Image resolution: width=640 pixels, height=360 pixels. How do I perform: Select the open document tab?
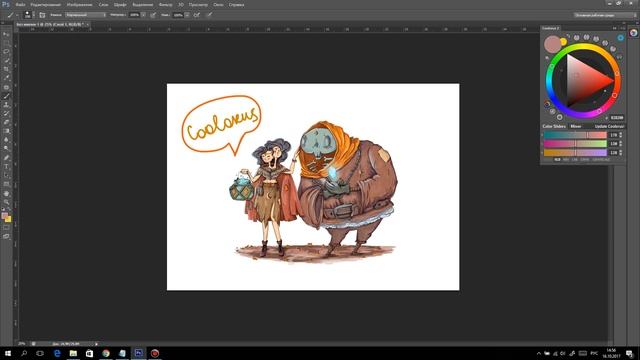[52, 24]
